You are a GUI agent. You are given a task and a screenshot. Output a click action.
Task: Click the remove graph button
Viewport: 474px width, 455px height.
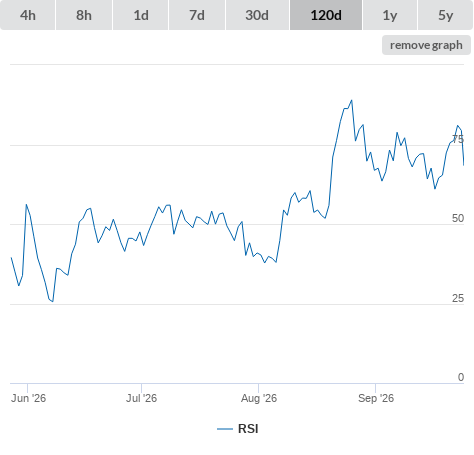tap(426, 45)
